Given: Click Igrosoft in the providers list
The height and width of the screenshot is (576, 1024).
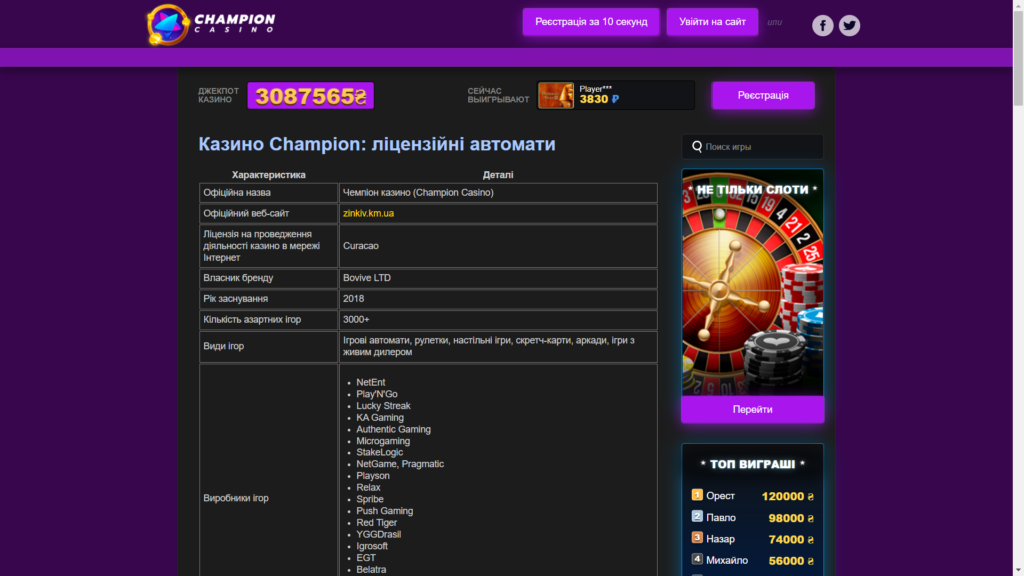Looking at the screenshot, I should 372,547.
